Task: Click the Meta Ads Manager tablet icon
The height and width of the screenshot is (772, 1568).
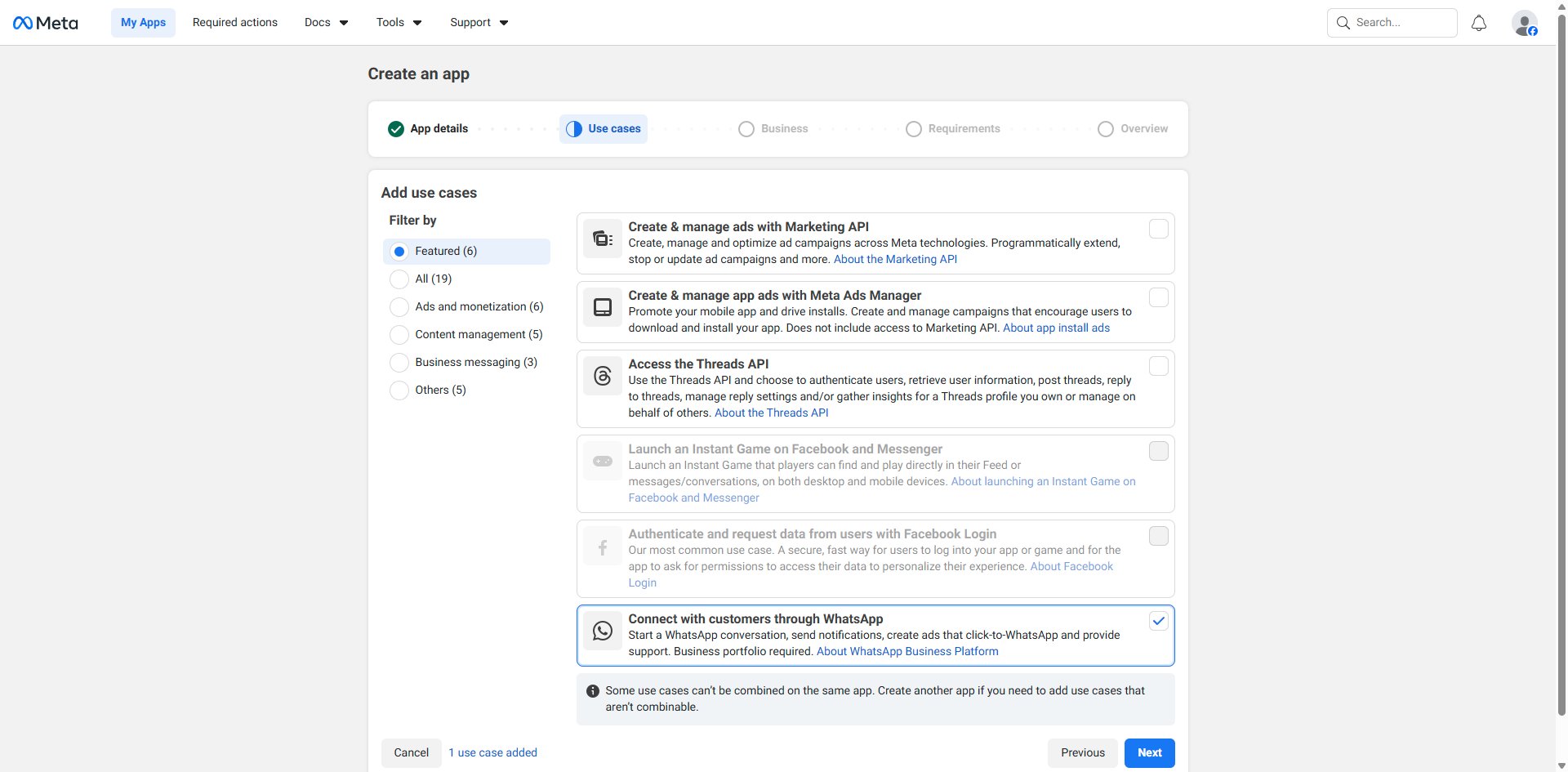Action: 603,307
